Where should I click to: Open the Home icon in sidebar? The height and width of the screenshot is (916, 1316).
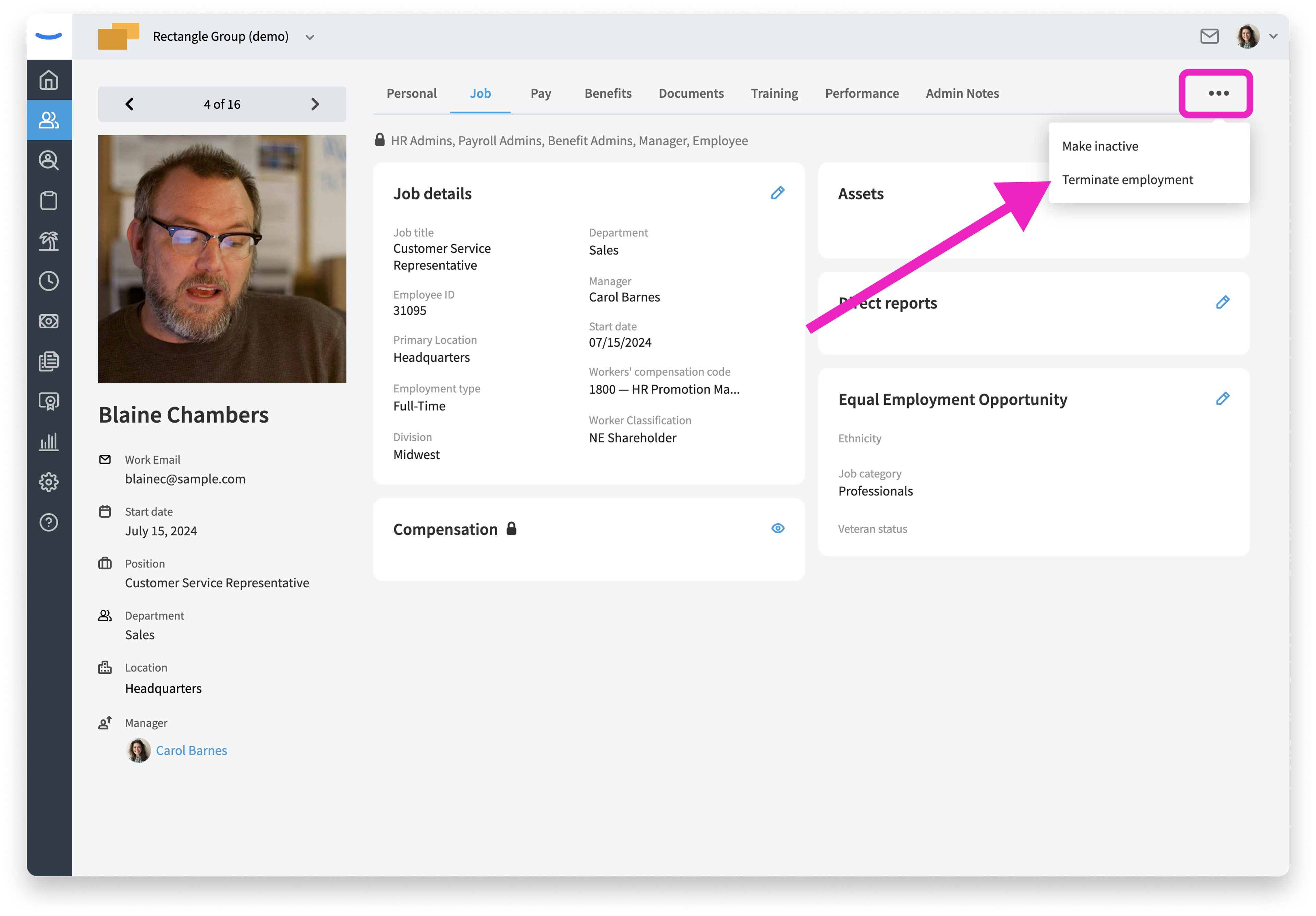coord(49,80)
